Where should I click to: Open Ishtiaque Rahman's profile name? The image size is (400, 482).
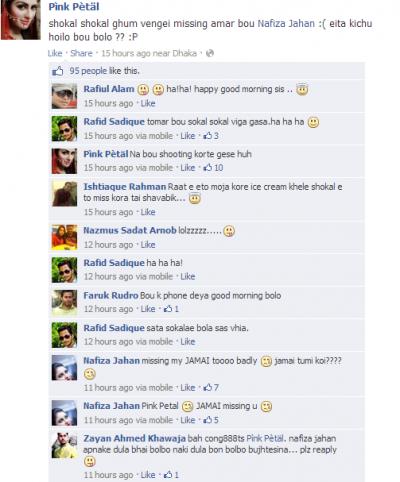(124, 187)
